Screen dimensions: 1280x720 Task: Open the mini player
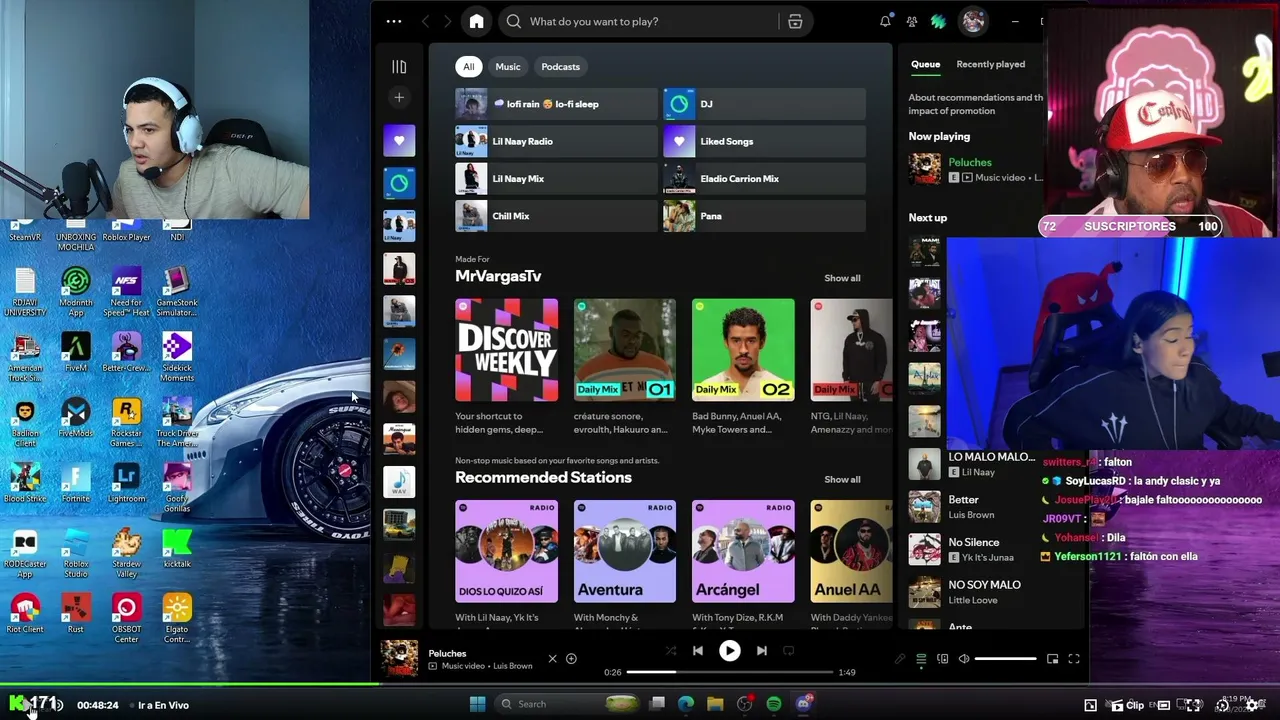[1052, 659]
